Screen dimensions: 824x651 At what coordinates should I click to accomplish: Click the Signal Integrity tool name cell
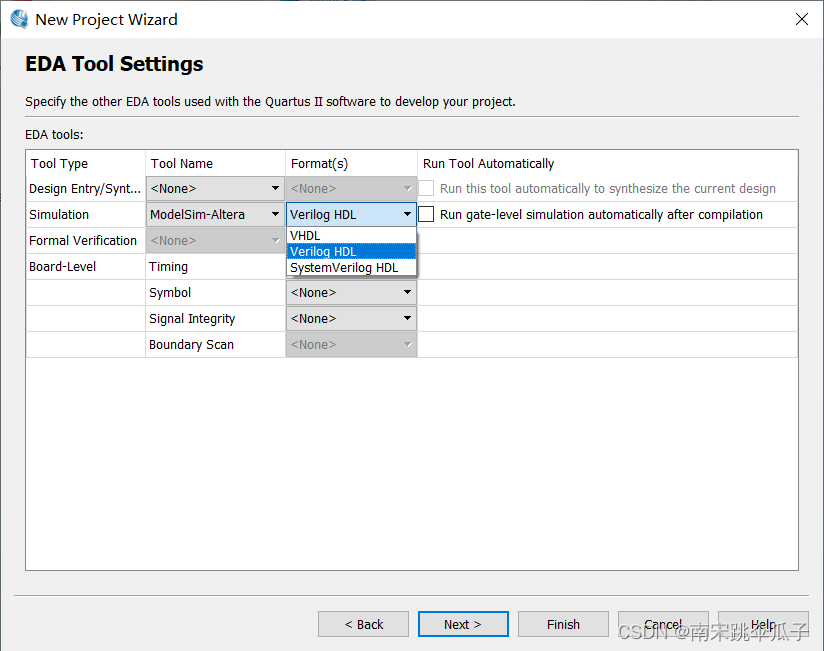pos(215,318)
